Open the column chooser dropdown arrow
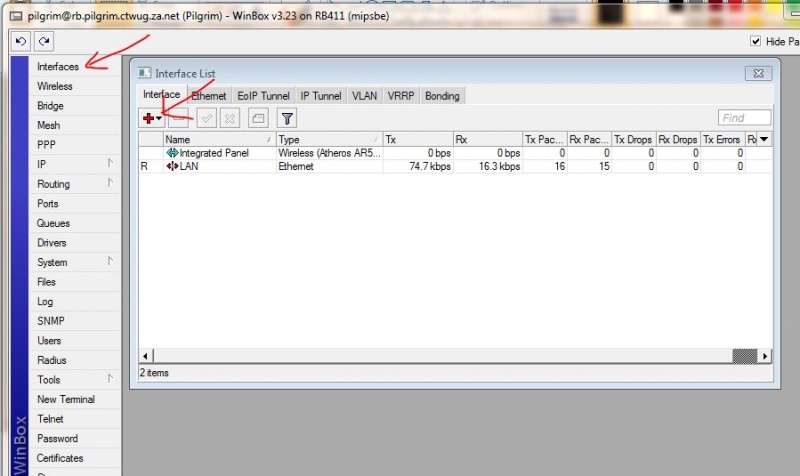This screenshot has width=800, height=476. (764, 139)
